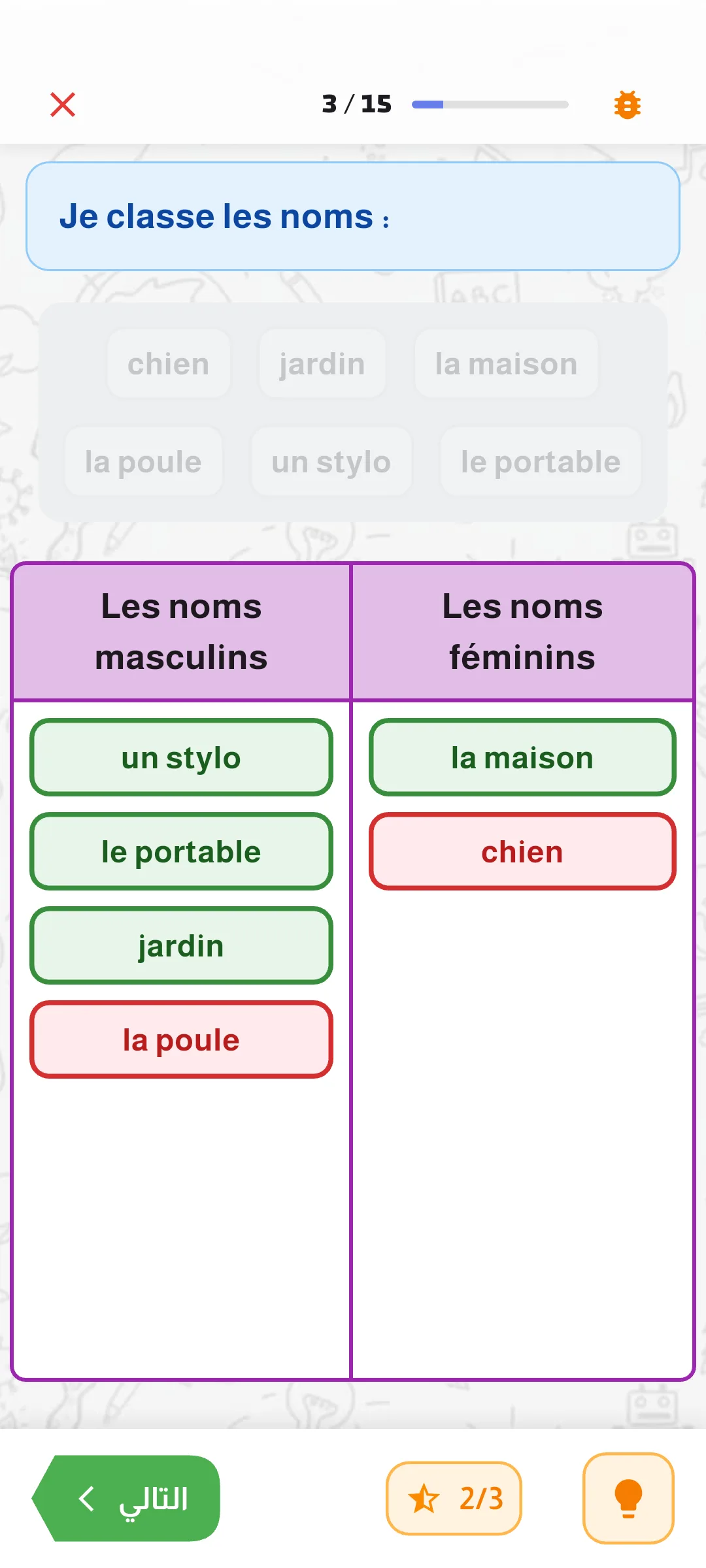Open the hint lightbulb button
The width and height of the screenshot is (706, 1568).
tap(628, 1498)
